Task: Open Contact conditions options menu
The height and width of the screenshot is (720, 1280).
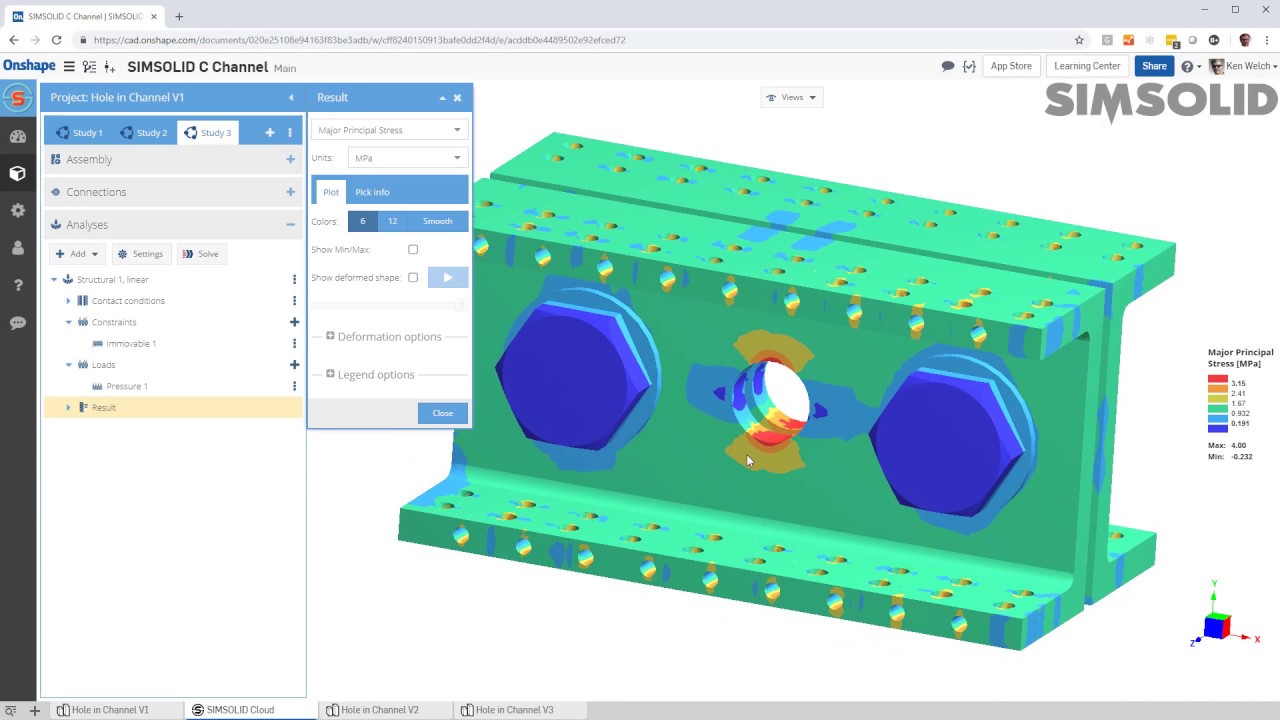Action: pyautogui.click(x=294, y=301)
